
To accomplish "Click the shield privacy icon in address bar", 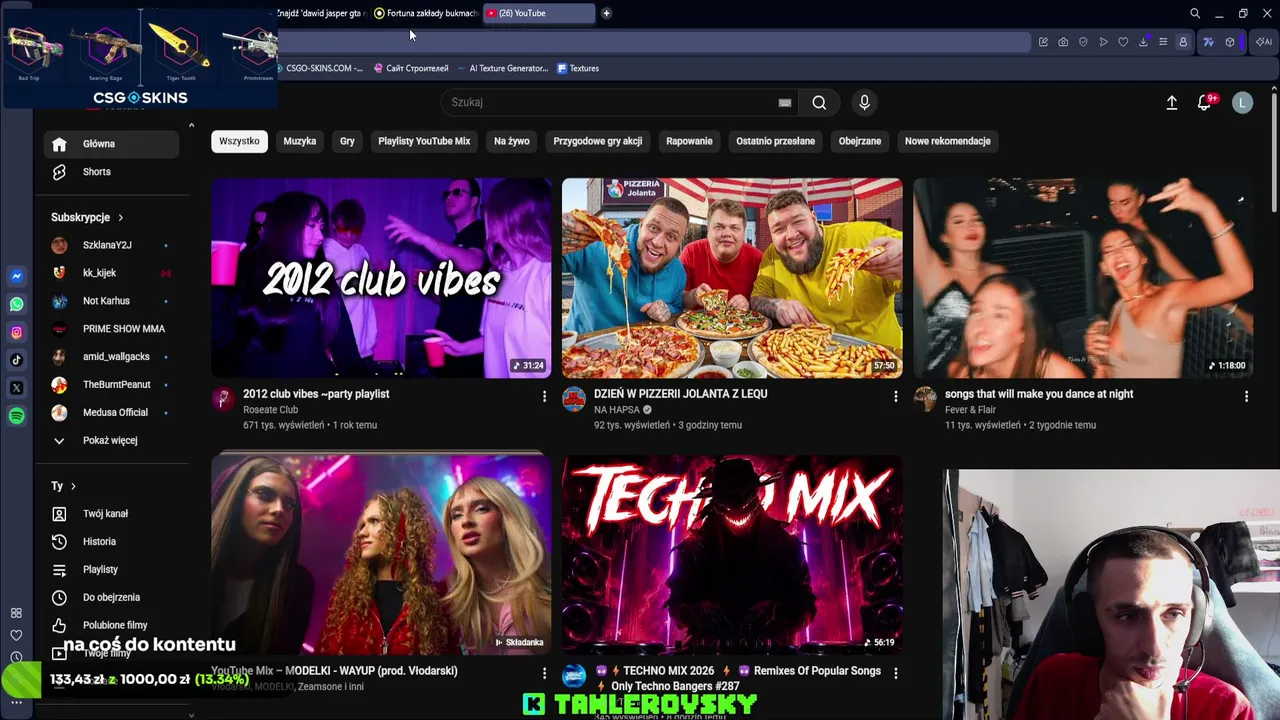I will pyautogui.click(x=1083, y=42).
